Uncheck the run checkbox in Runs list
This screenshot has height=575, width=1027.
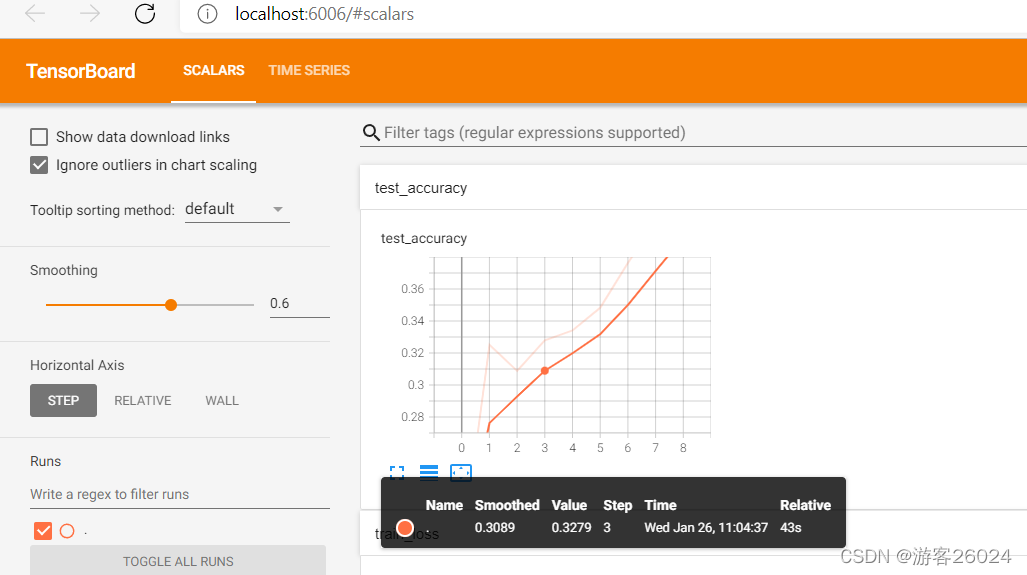pyautogui.click(x=43, y=531)
